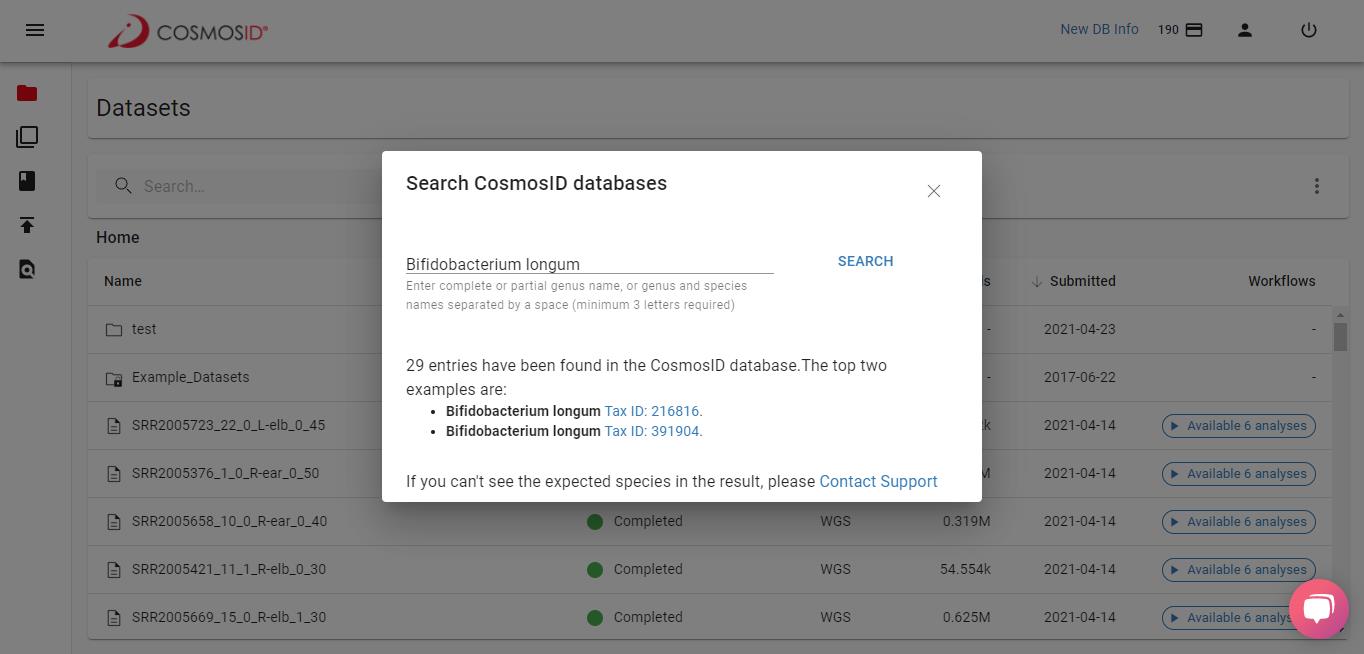Click the power logout icon

(1309, 30)
